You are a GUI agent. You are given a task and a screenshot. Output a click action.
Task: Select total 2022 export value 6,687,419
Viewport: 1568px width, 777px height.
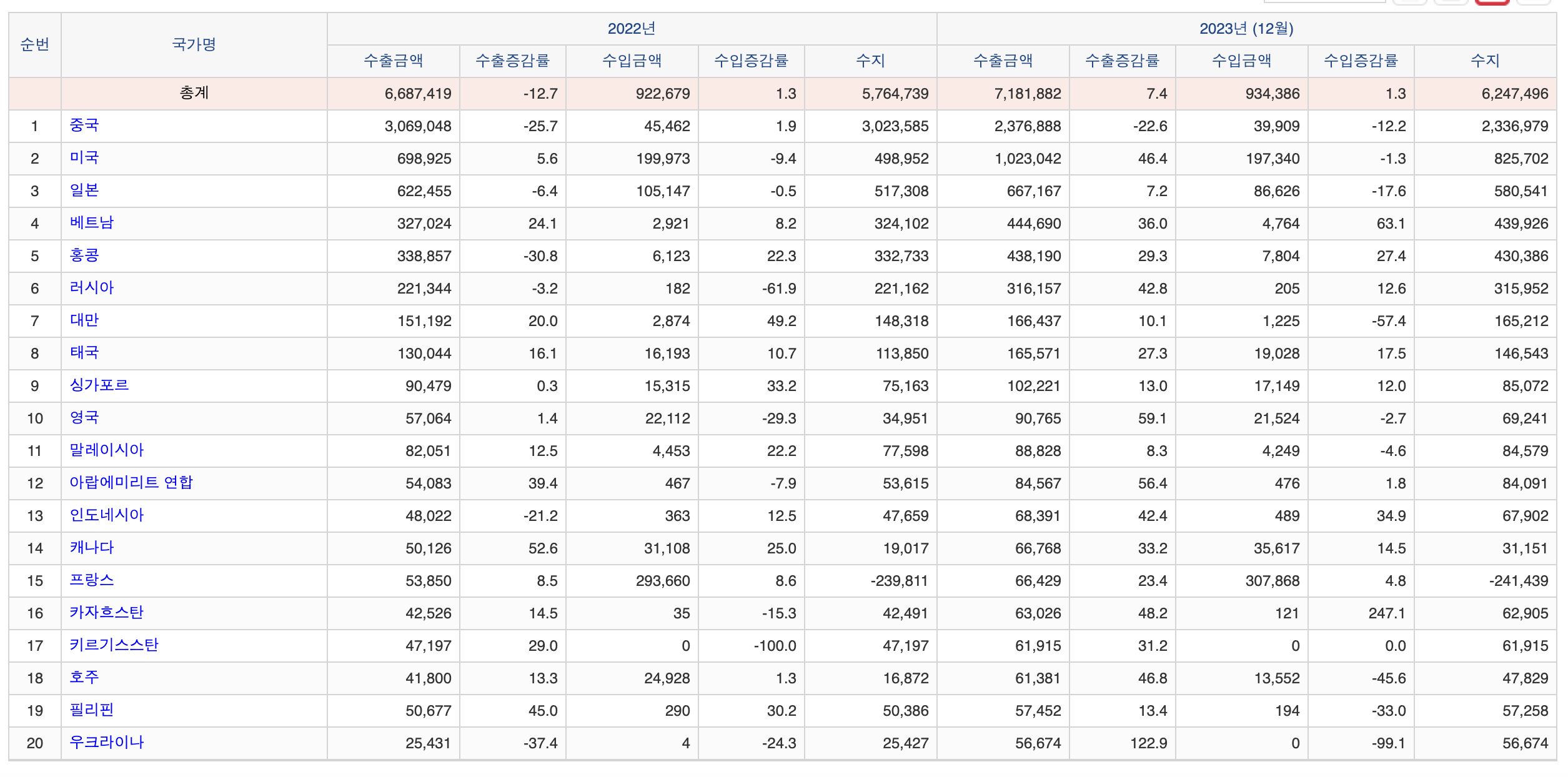tap(418, 94)
